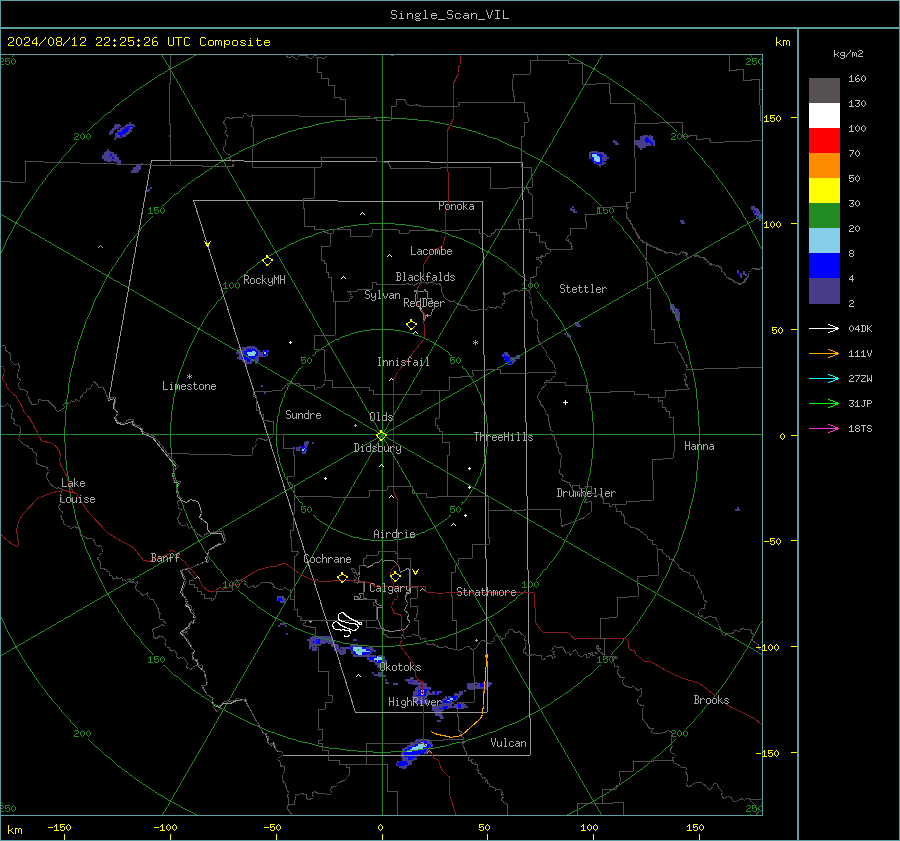Click the white 130 kg/m2 color swatch
Image resolution: width=900 pixels, height=841 pixels.
[x=824, y=115]
